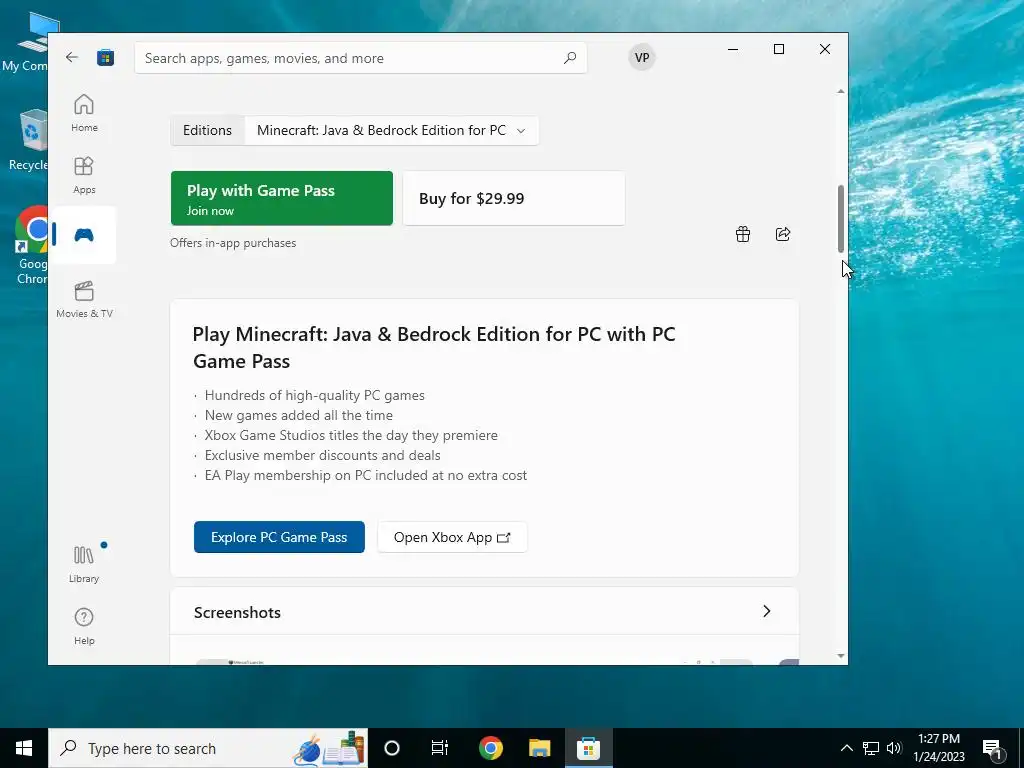The image size is (1024, 768).
Task: Expand the Editions dropdown
Action: coord(391,130)
